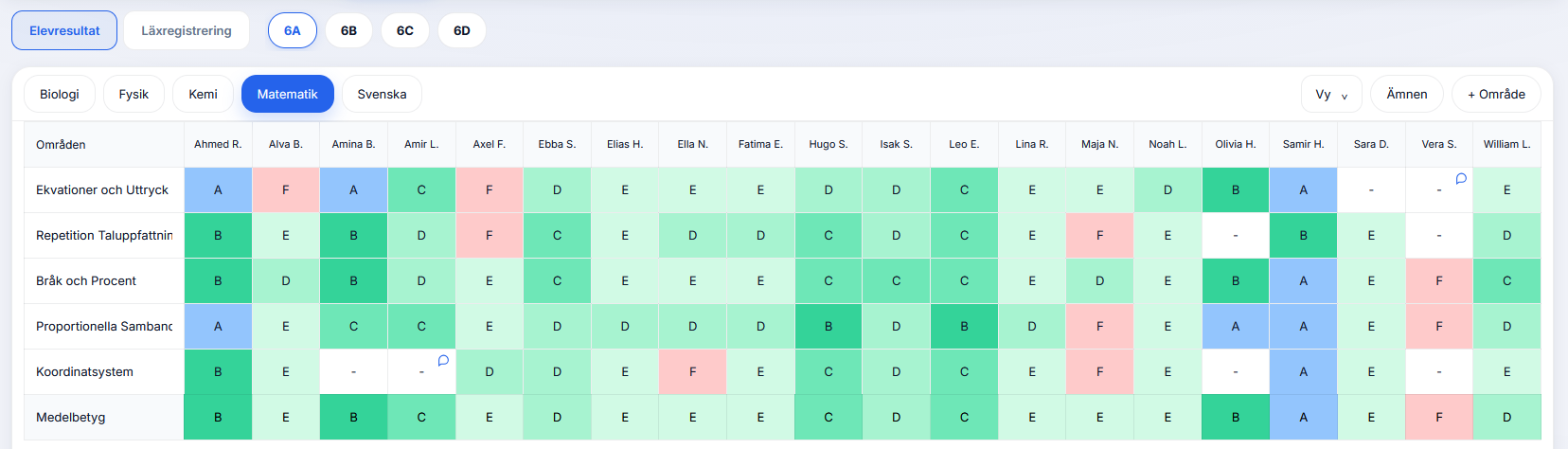
Task: Click Olivia H. grade A in Proportionella row
Action: (x=1236, y=326)
